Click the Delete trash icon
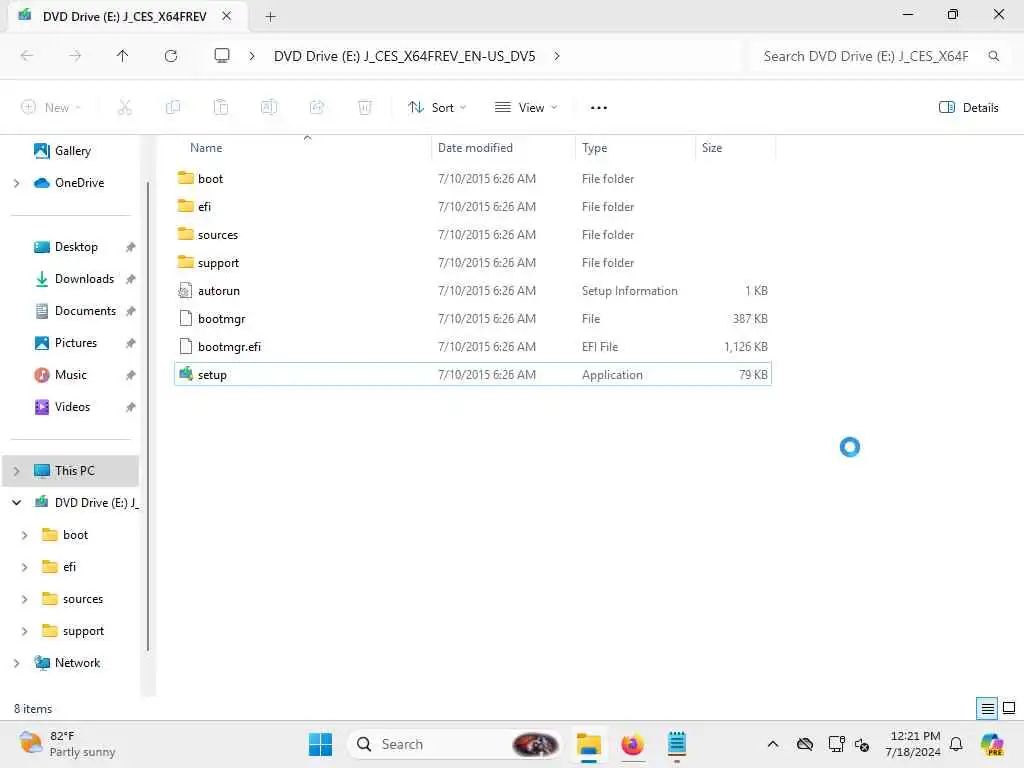 [x=365, y=107]
